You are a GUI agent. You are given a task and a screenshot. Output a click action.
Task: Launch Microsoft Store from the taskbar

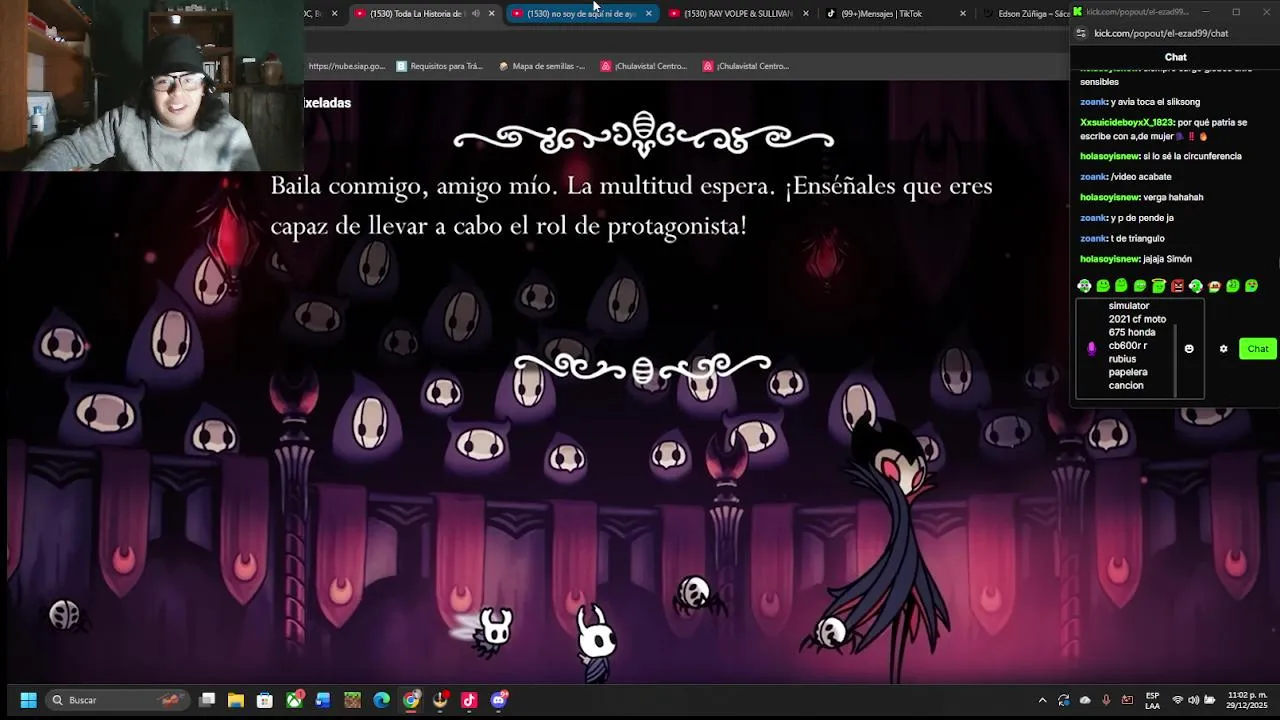(x=265, y=700)
